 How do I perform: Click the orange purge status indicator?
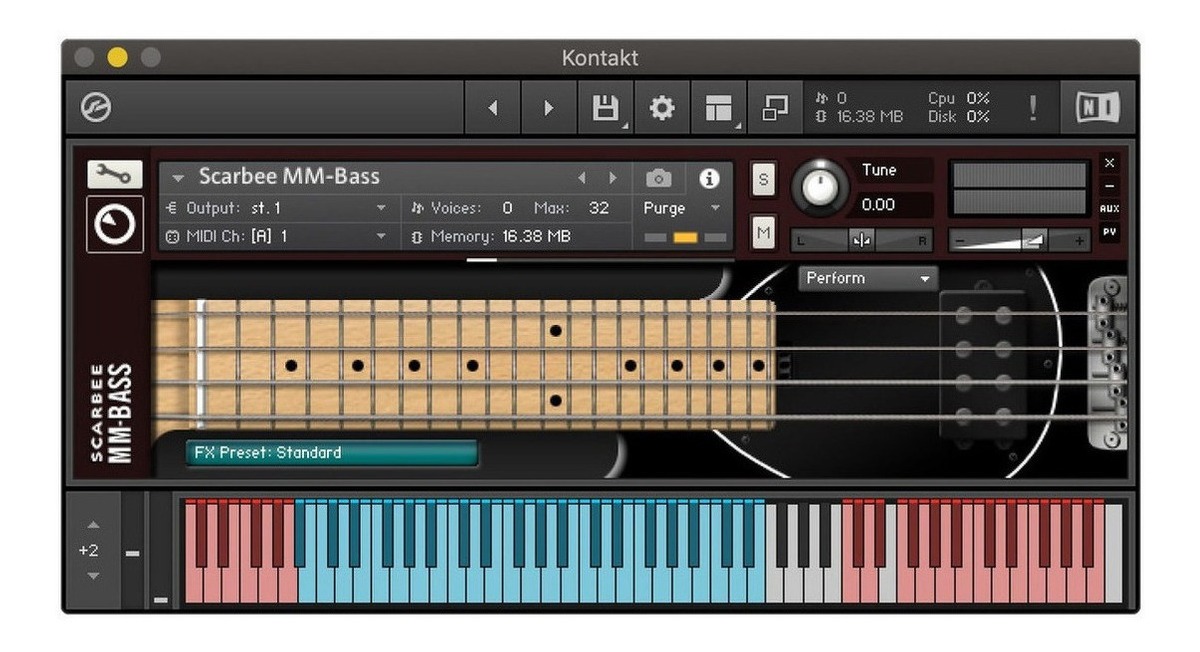[x=685, y=238]
